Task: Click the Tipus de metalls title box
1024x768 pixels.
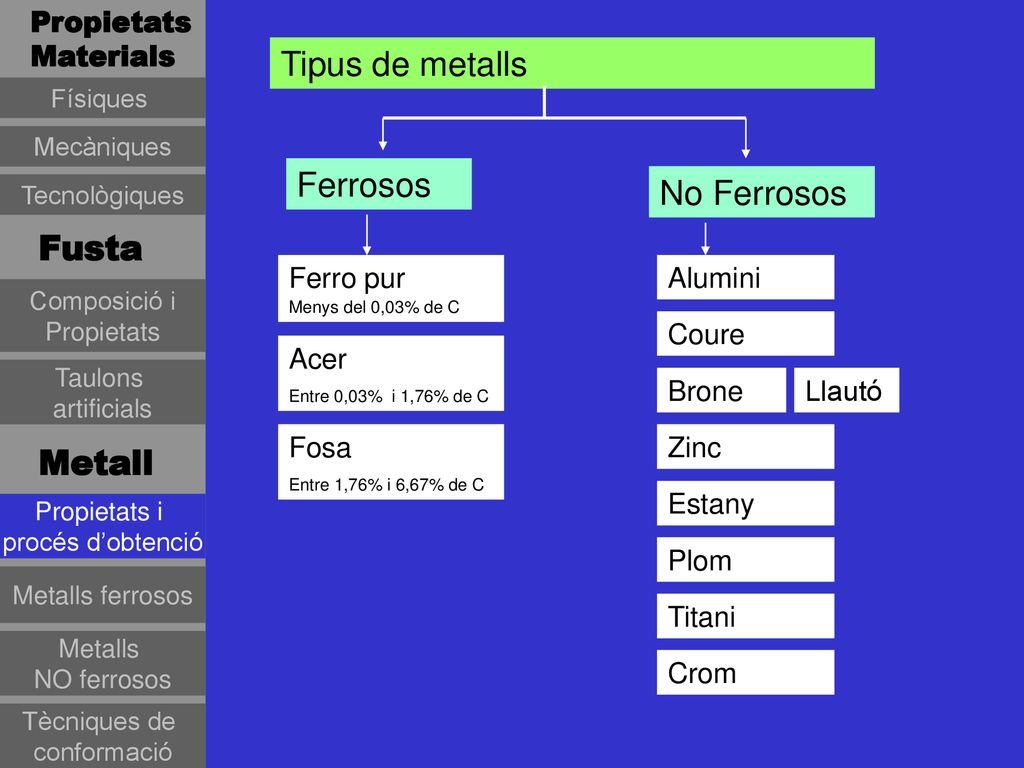Action: click(572, 63)
